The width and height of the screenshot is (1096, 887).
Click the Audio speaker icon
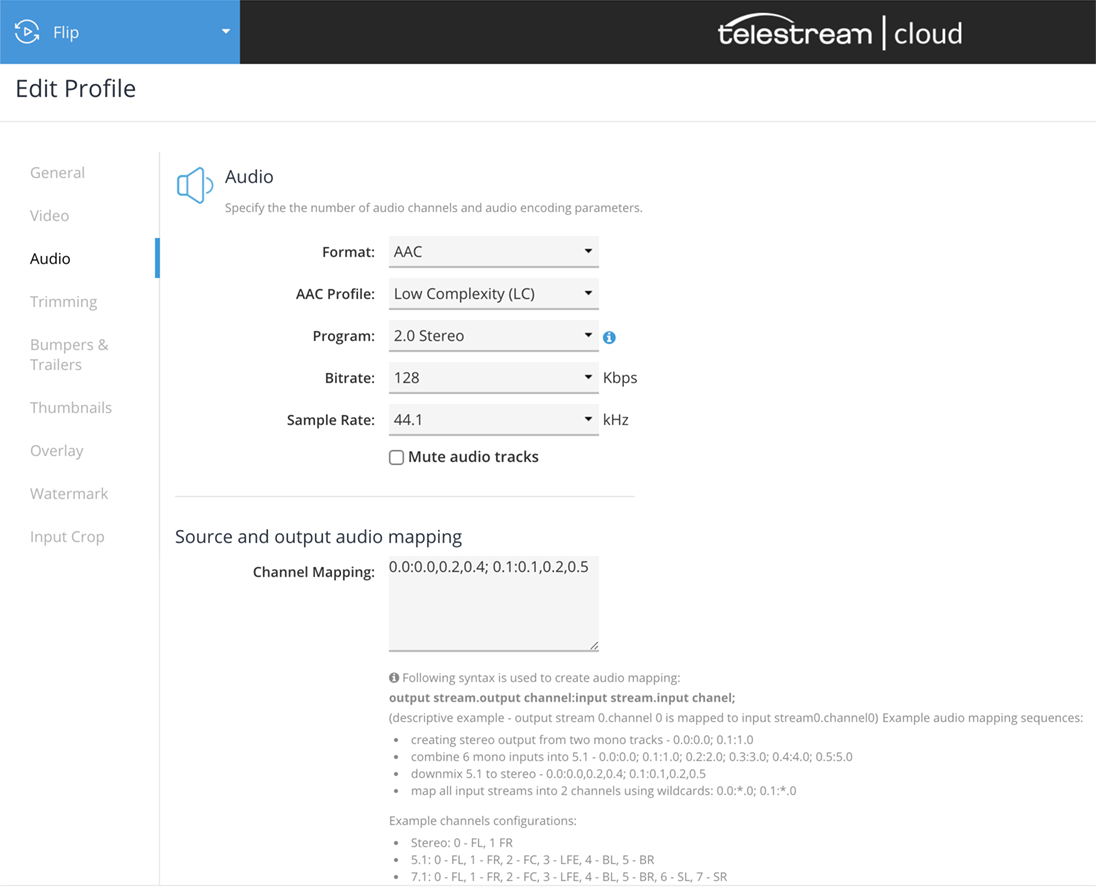pyautogui.click(x=194, y=185)
